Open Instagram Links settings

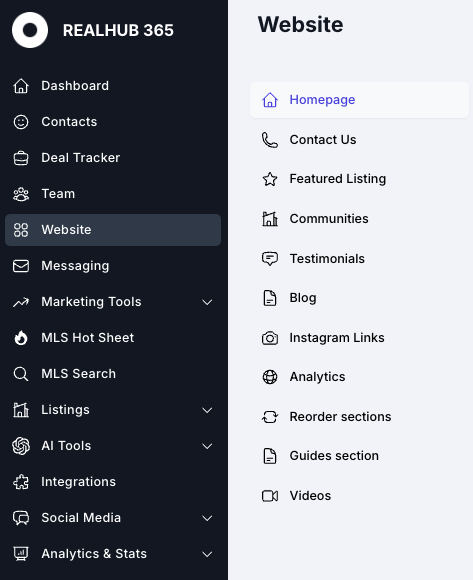pyautogui.click(x=337, y=338)
